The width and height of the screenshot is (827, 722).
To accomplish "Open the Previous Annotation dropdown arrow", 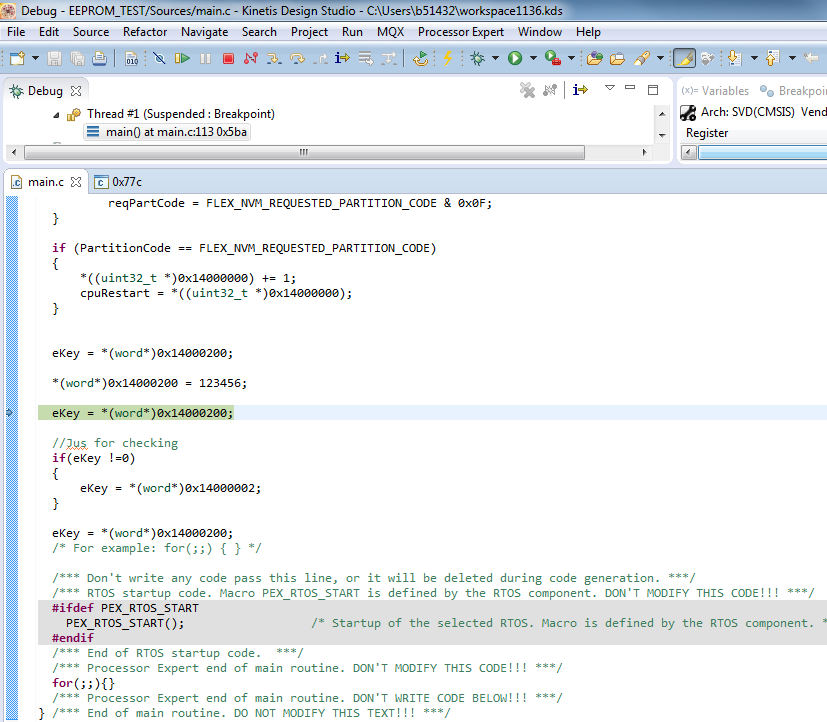I will point(792,58).
